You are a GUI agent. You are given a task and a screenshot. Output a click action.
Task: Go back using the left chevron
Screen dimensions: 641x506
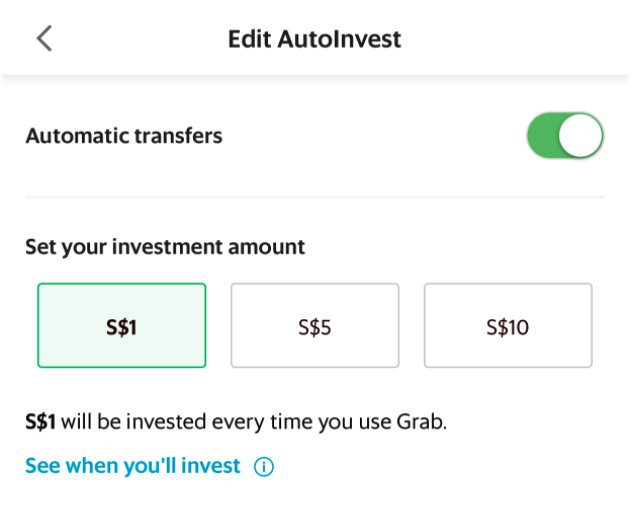[44, 38]
